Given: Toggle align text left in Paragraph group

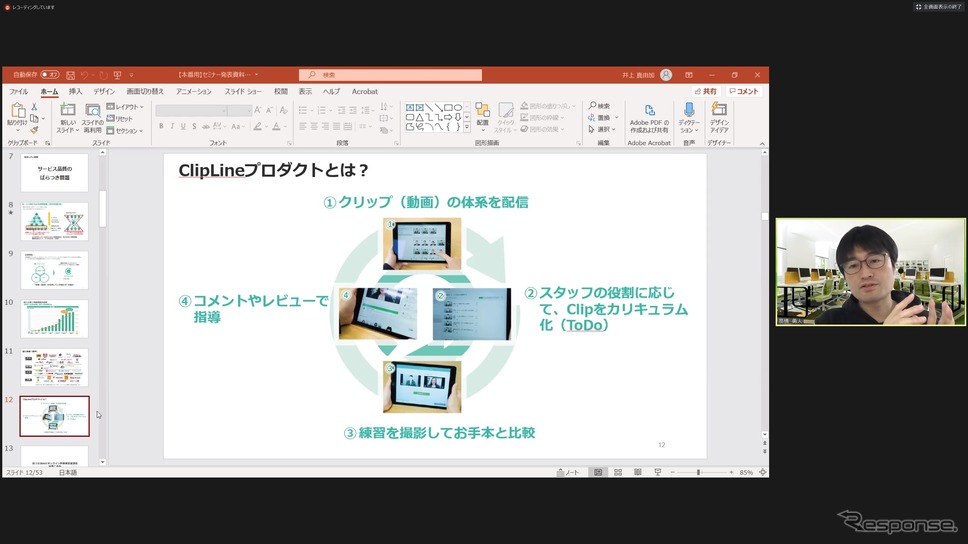Looking at the screenshot, I should pos(302,127).
